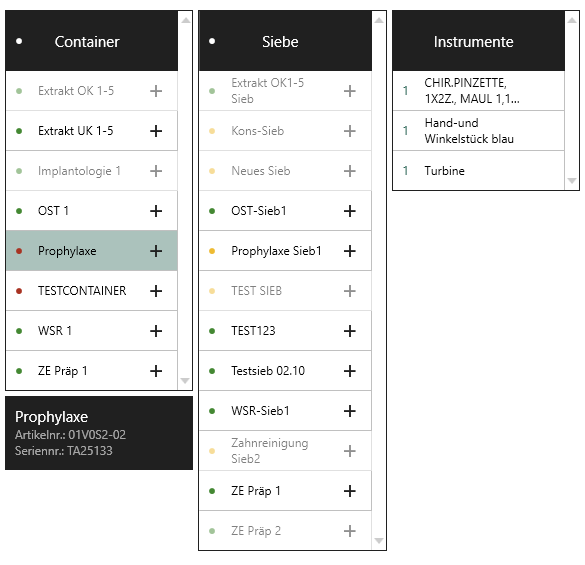Click the up arrow of Siebe list scrollbar
Image resolution: width=585 pixels, height=565 pixels.
click(379, 21)
